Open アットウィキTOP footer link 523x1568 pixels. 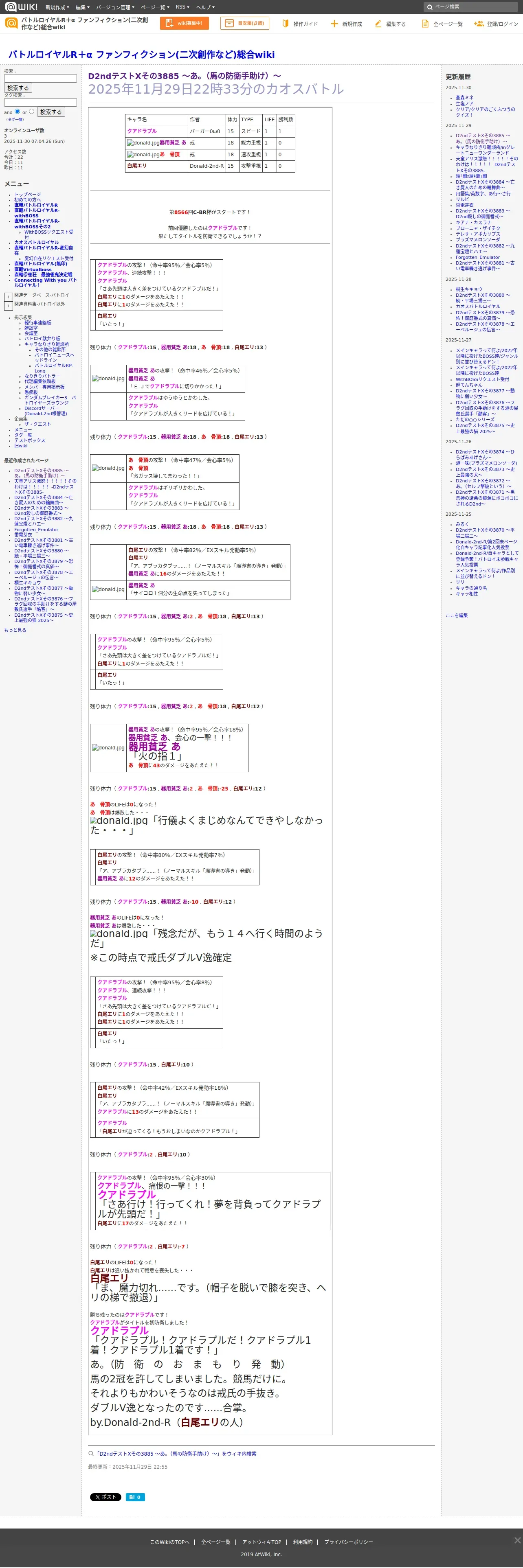click(x=262, y=1542)
